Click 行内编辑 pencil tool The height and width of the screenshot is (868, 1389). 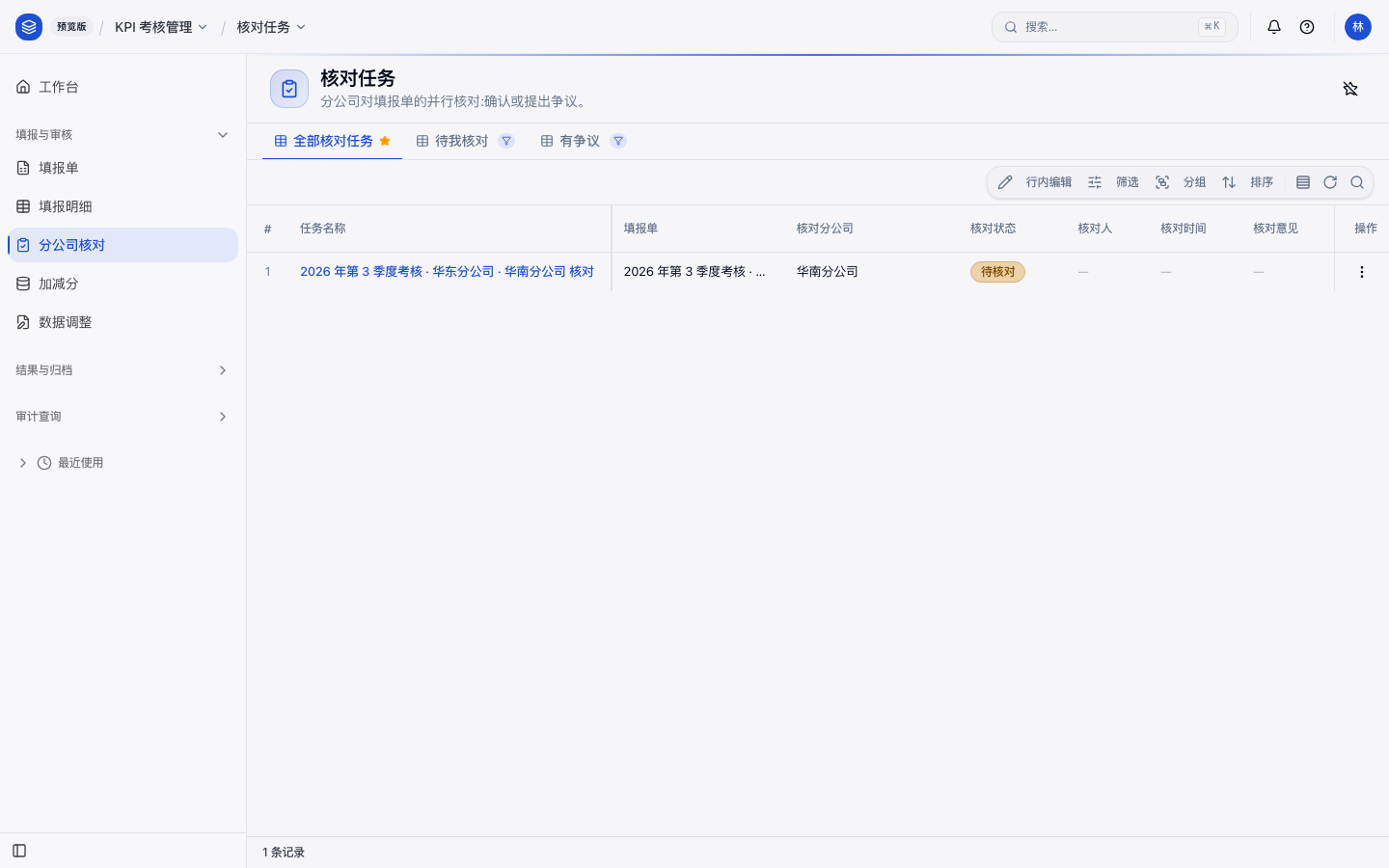pyautogui.click(x=1035, y=182)
